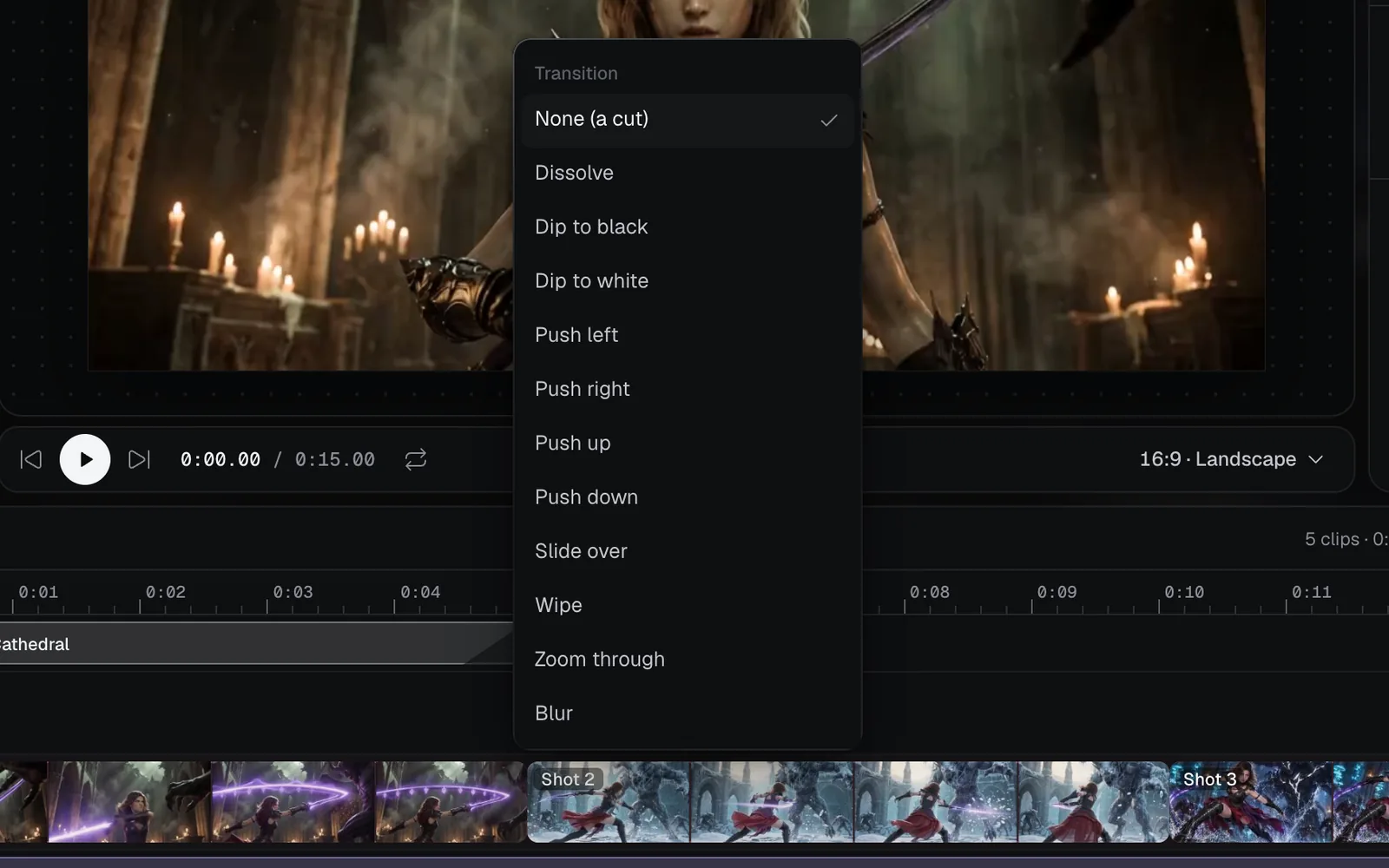Toggle loop playback
Viewport: 1389px width, 868px height.
(416, 459)
